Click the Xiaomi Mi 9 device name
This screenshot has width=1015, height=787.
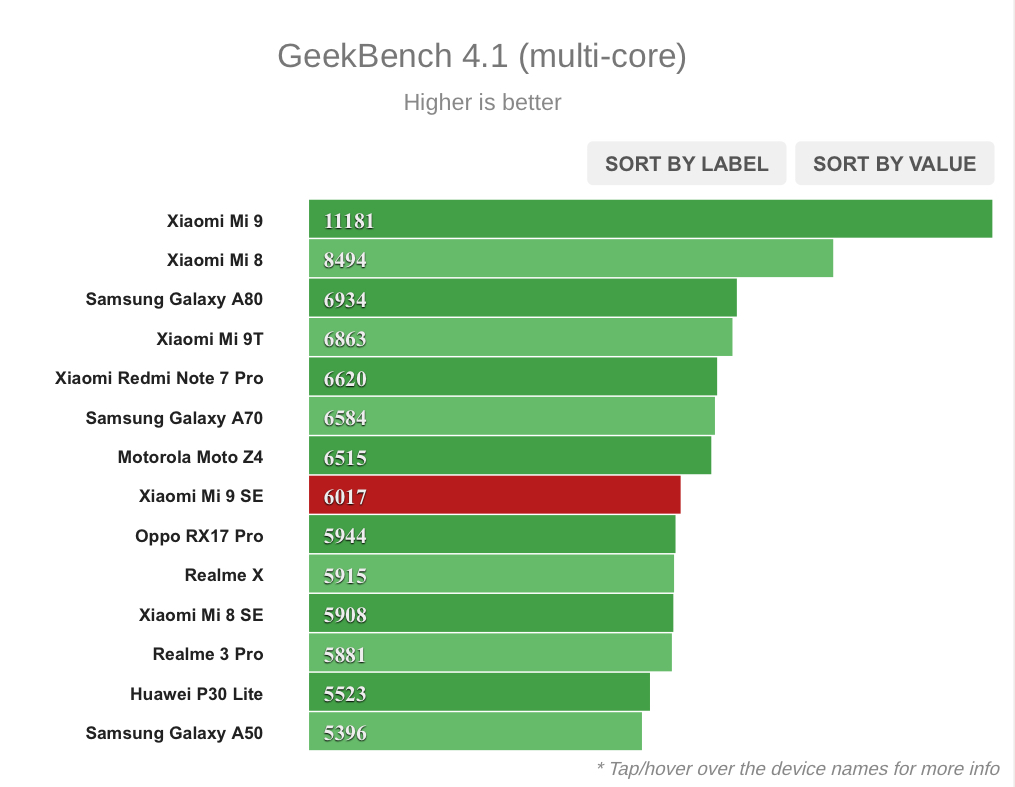215,220
